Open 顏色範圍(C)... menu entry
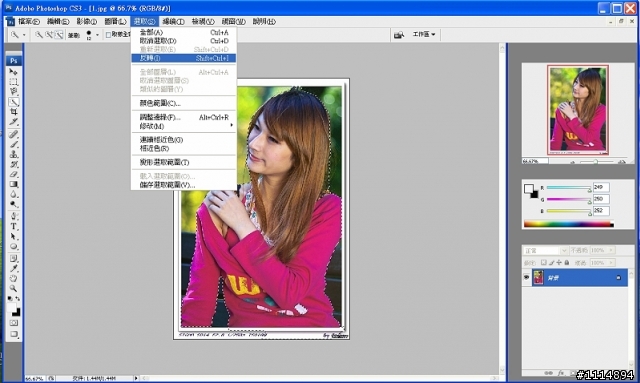 coord(184,103)
